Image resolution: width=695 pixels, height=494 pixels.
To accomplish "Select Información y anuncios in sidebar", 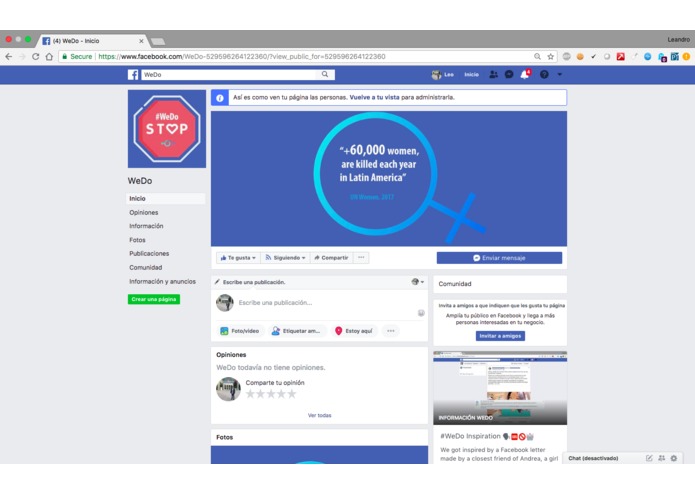I will pos(162,281).
